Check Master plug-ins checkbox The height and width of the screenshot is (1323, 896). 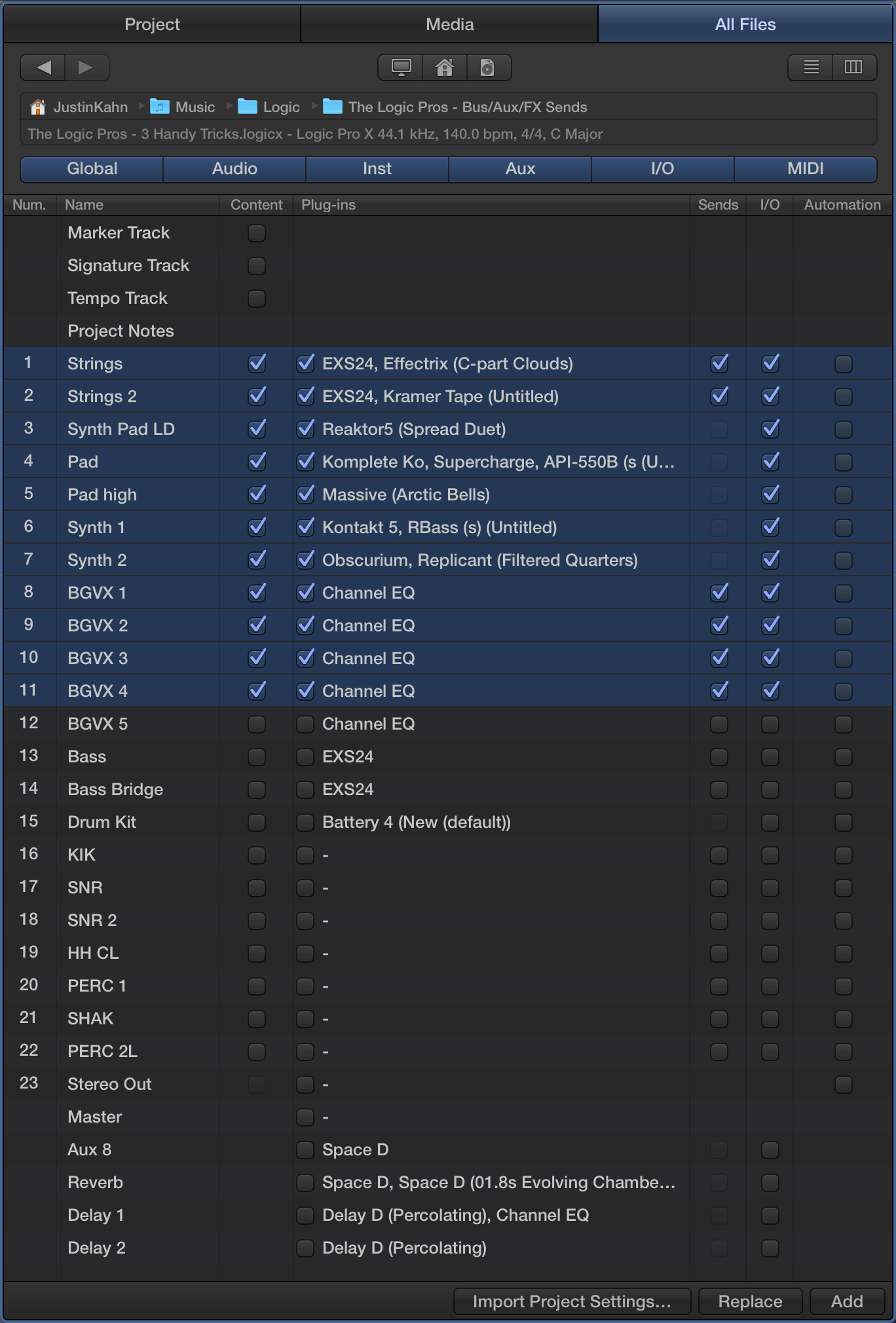pyautogui.click(x=305, y=1117)
